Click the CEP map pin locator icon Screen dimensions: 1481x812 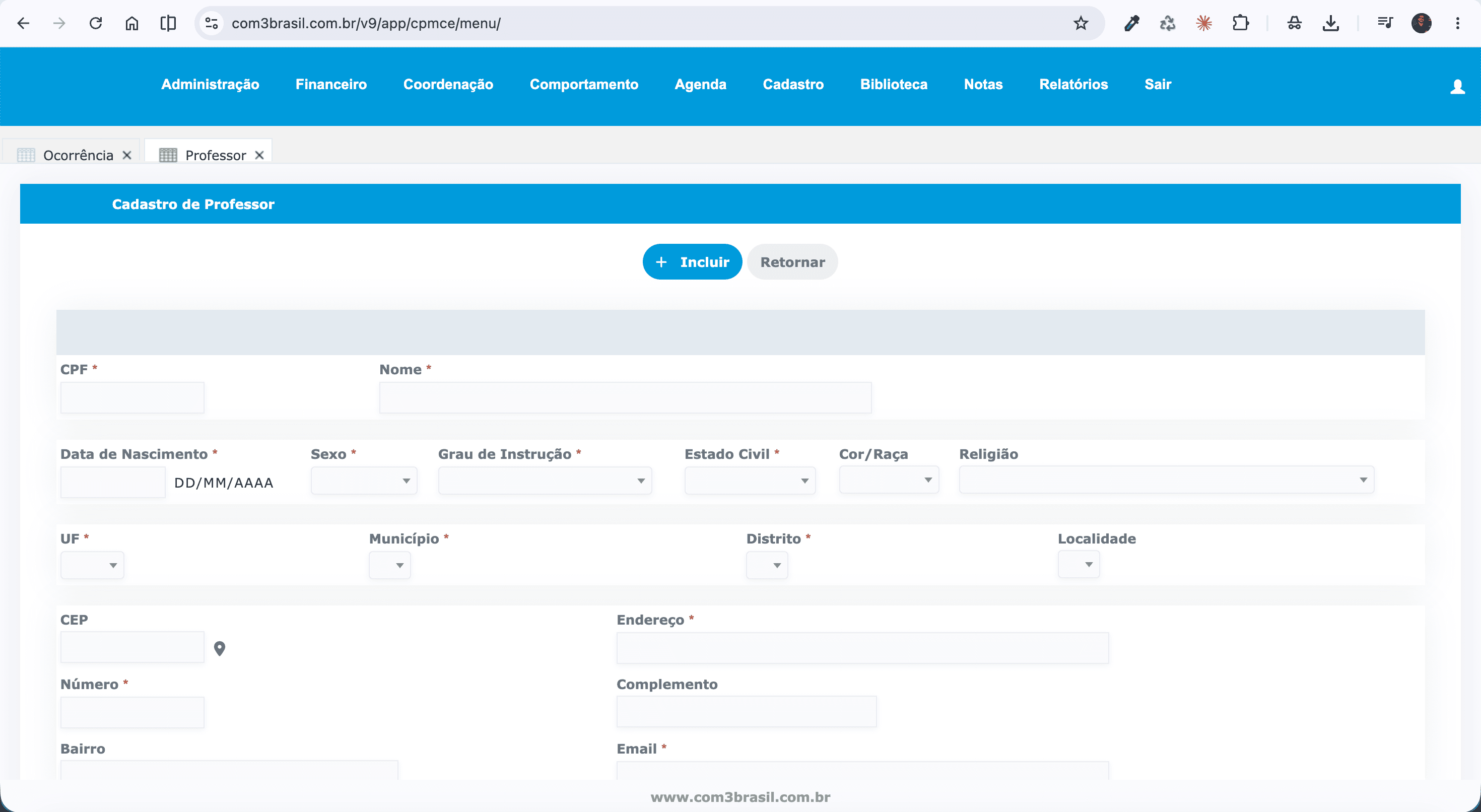pyautogui.click(x=220, y=648)
